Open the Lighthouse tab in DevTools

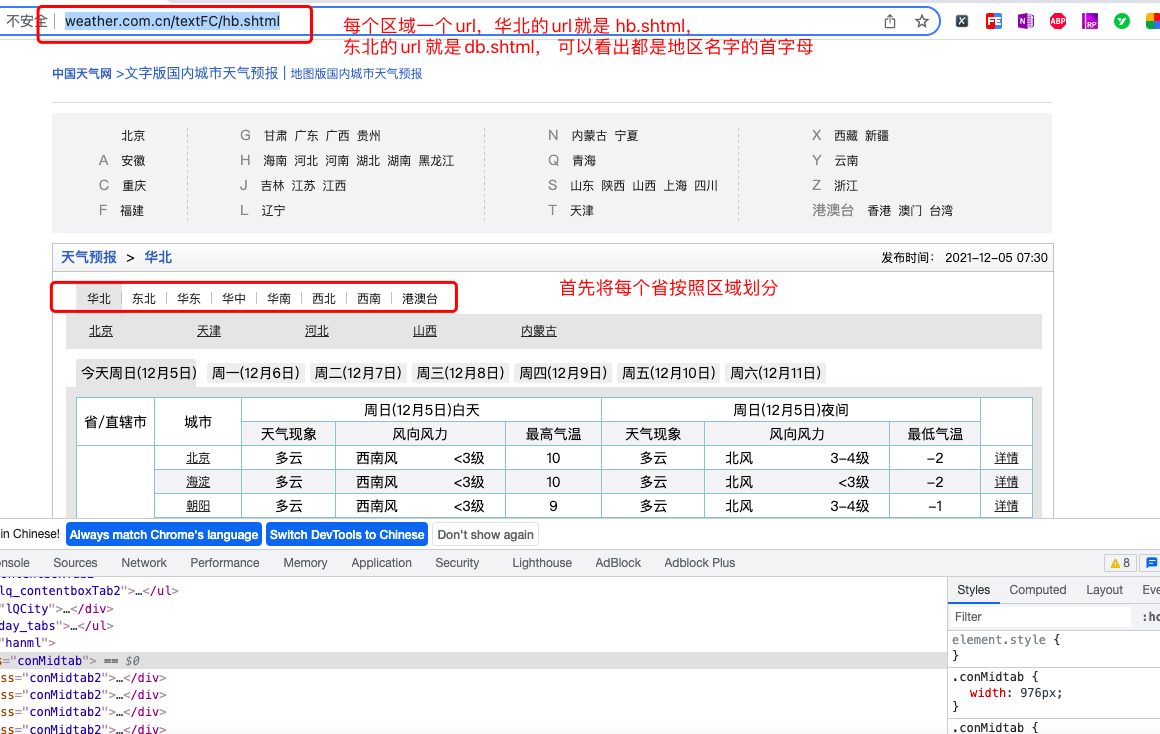point(542,563)
